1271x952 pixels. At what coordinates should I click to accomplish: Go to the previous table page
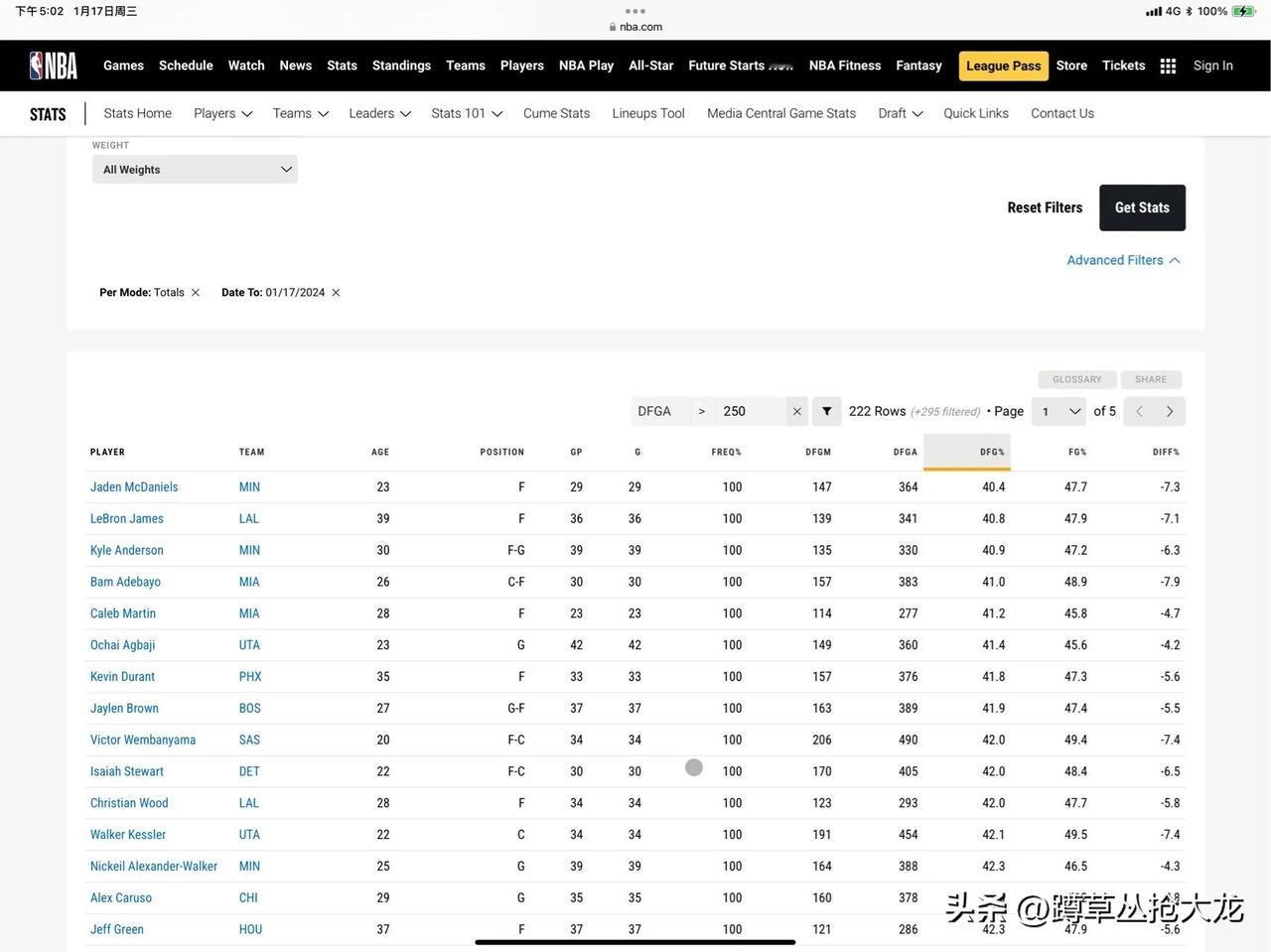tap(1139, 411)
